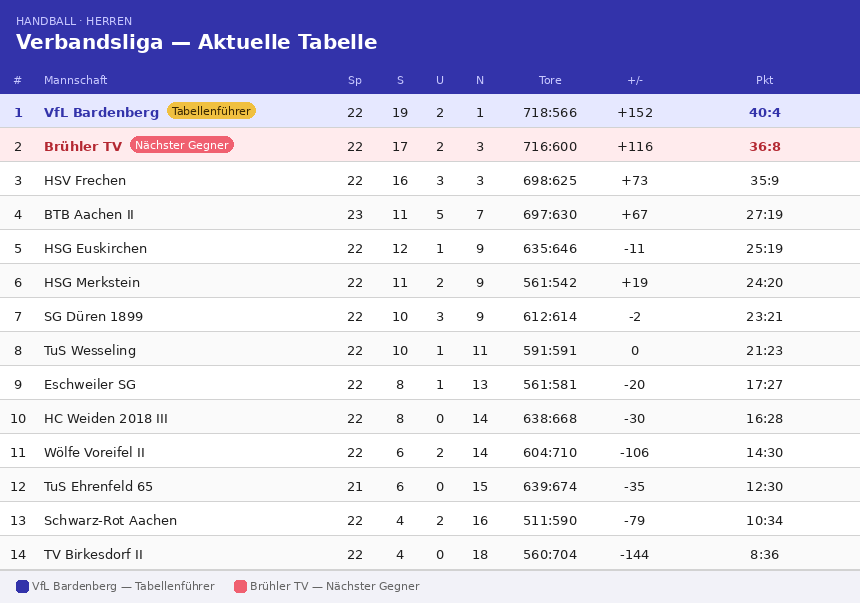The height and width of the screenshot is (606, 860).
Task: Click the blue VfL Bardenberg legend swatch
Action: click(22, 587)
